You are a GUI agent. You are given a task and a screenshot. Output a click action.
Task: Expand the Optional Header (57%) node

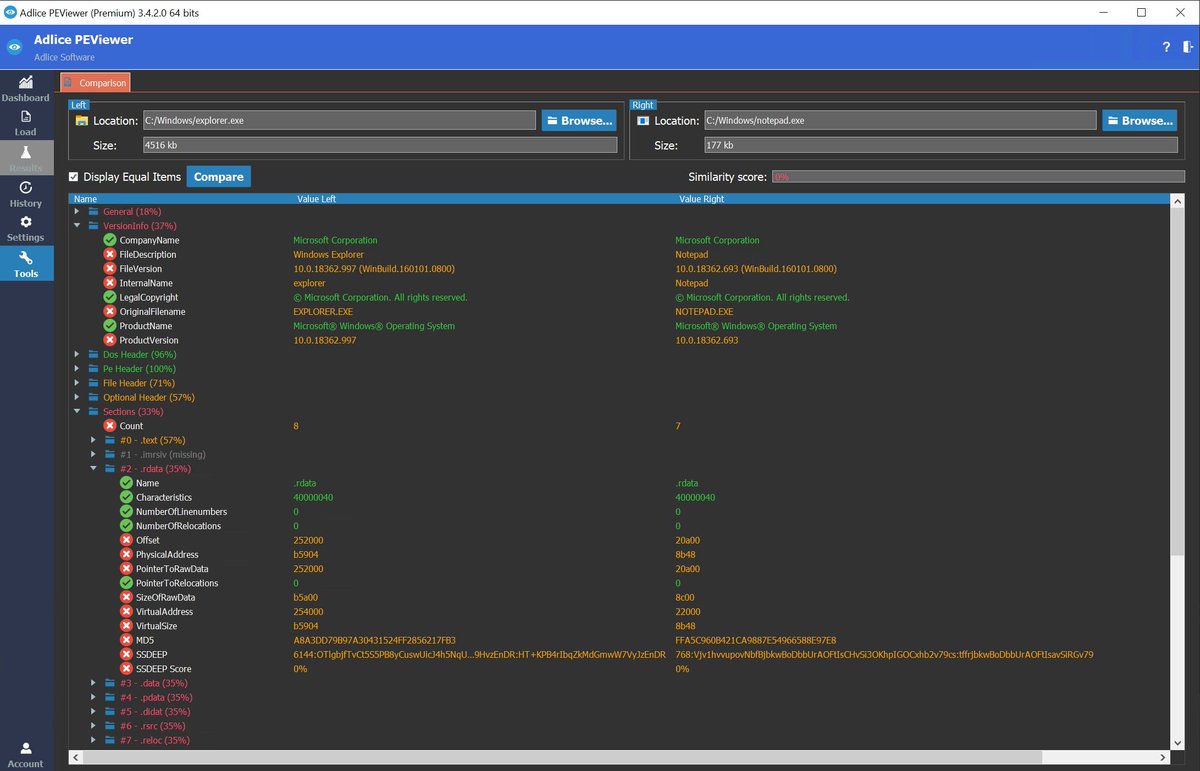(x=78, y=397)
